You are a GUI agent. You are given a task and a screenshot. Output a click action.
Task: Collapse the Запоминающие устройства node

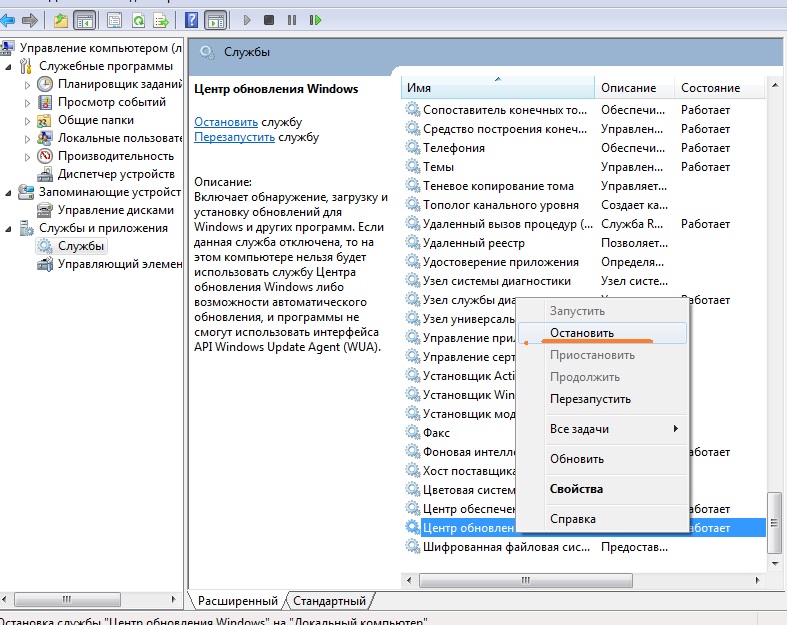pos(8,192)
